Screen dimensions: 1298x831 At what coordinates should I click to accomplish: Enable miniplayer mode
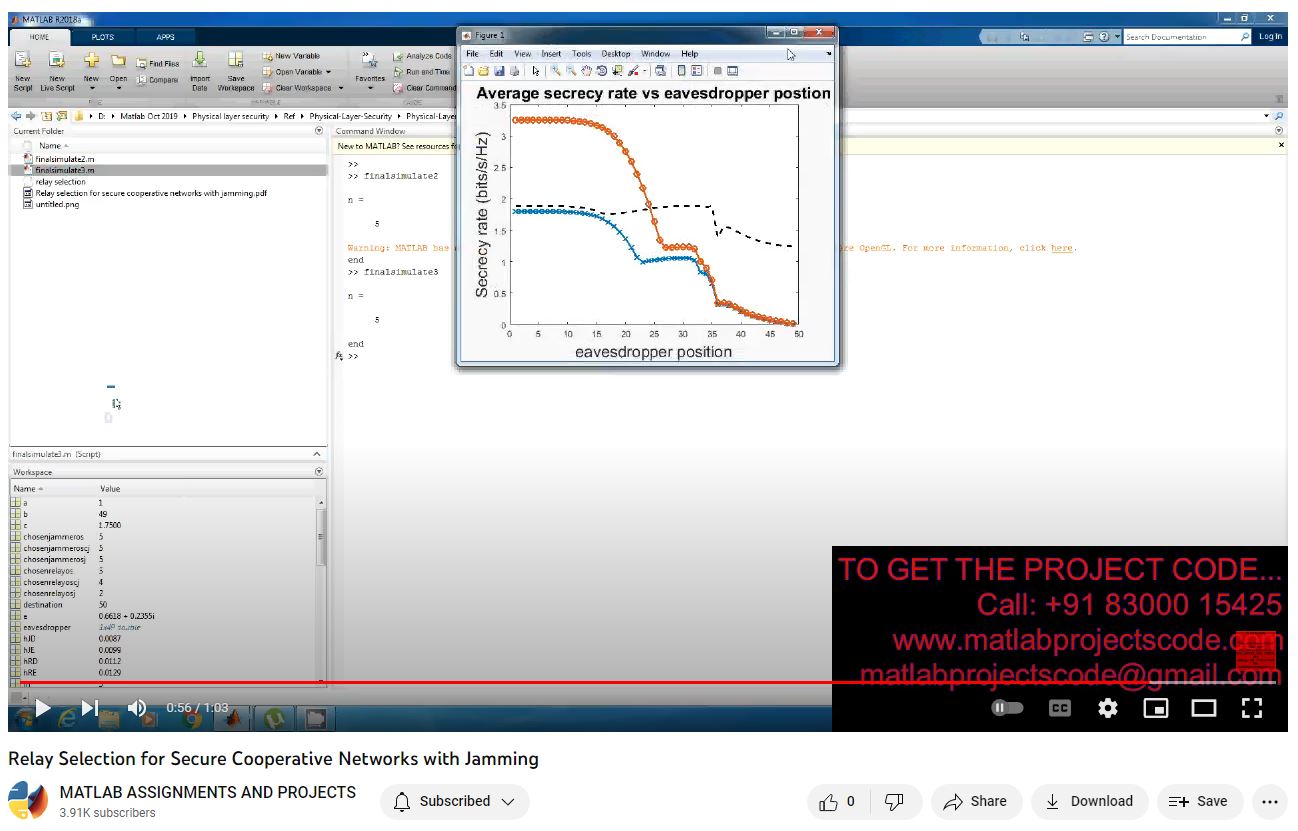click(1156, 708)
